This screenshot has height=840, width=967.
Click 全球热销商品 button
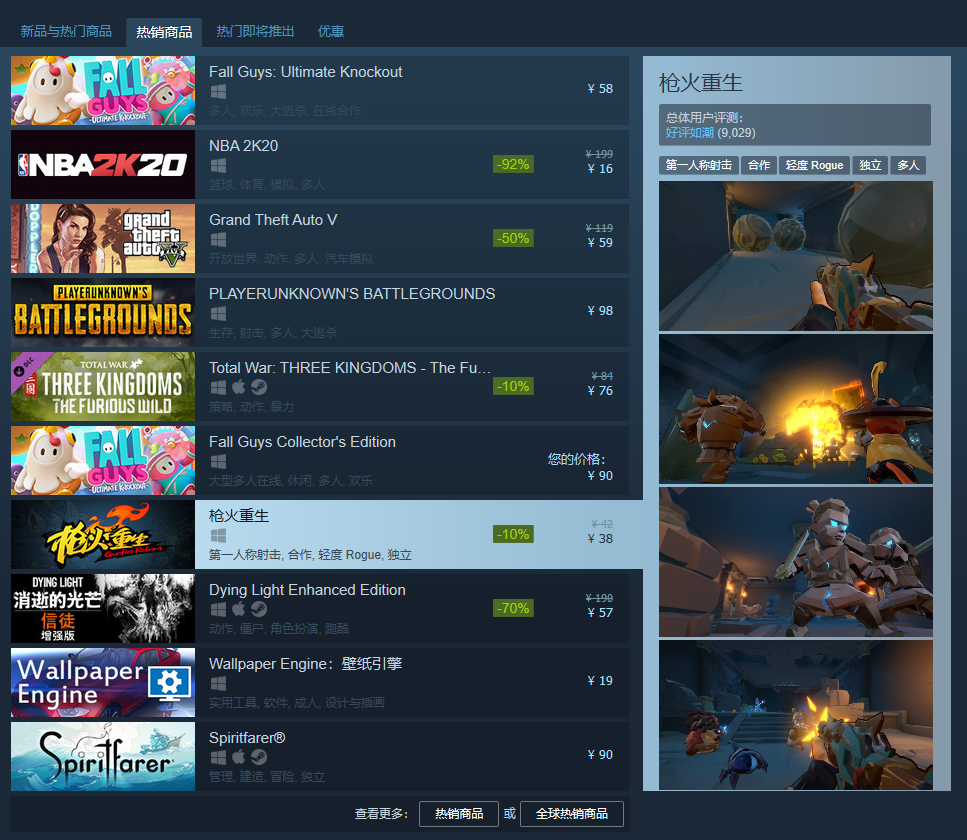(572, 813)
